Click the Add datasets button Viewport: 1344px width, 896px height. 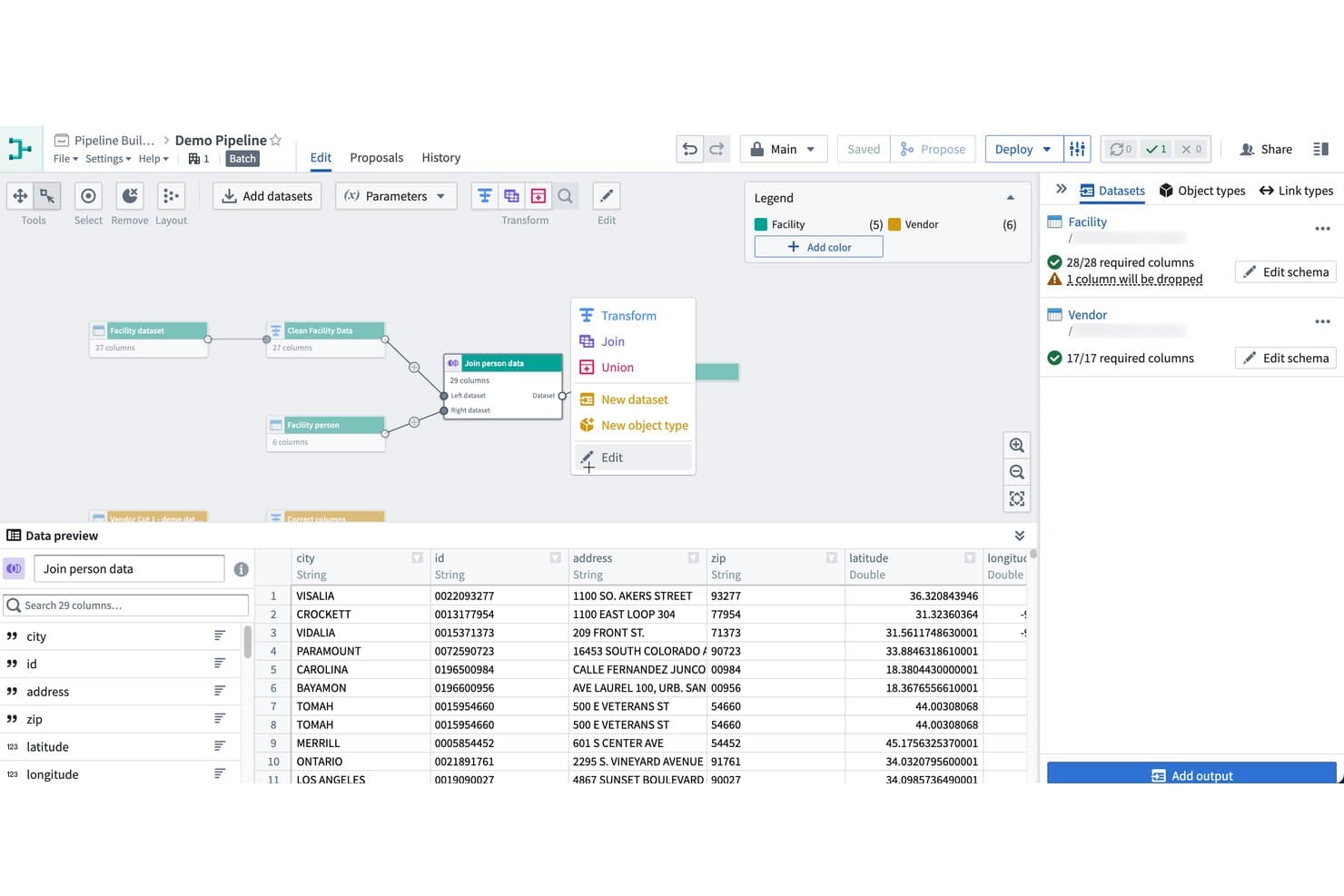267,196
